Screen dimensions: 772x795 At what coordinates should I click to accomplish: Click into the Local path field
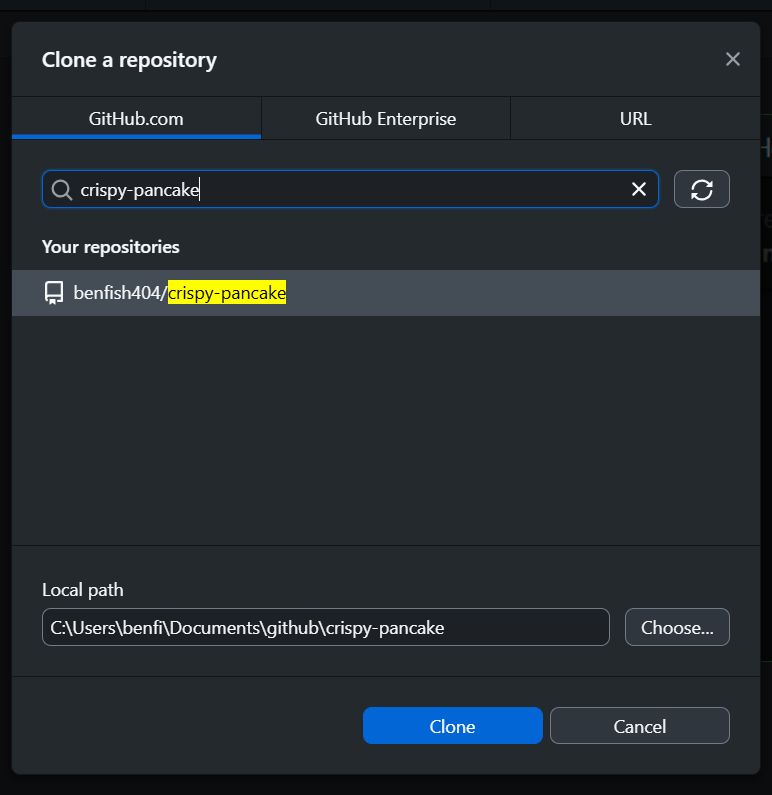point(326,627)
